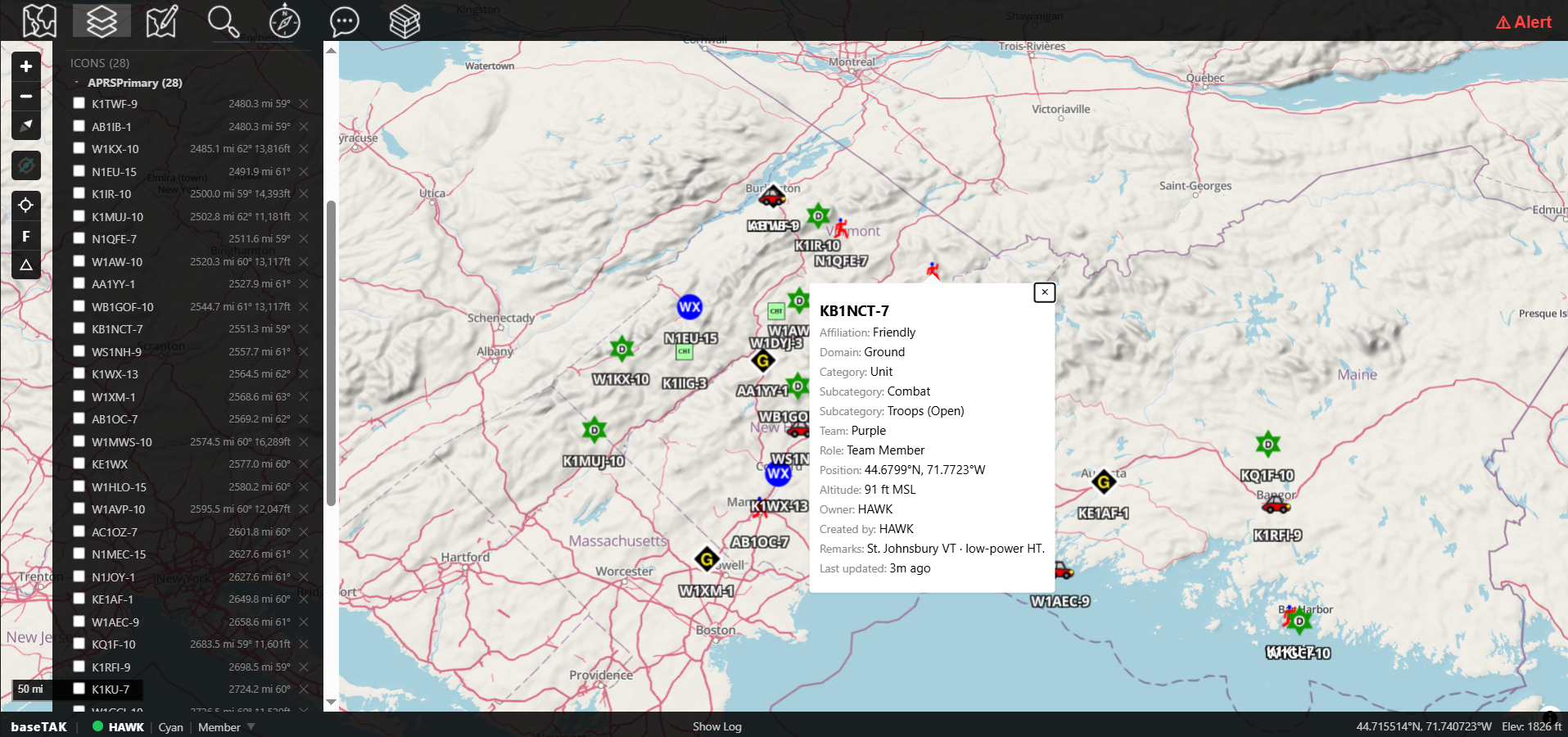Center map on my location crosshair
The image size is (1568, 737).
[x=26, y=205]
